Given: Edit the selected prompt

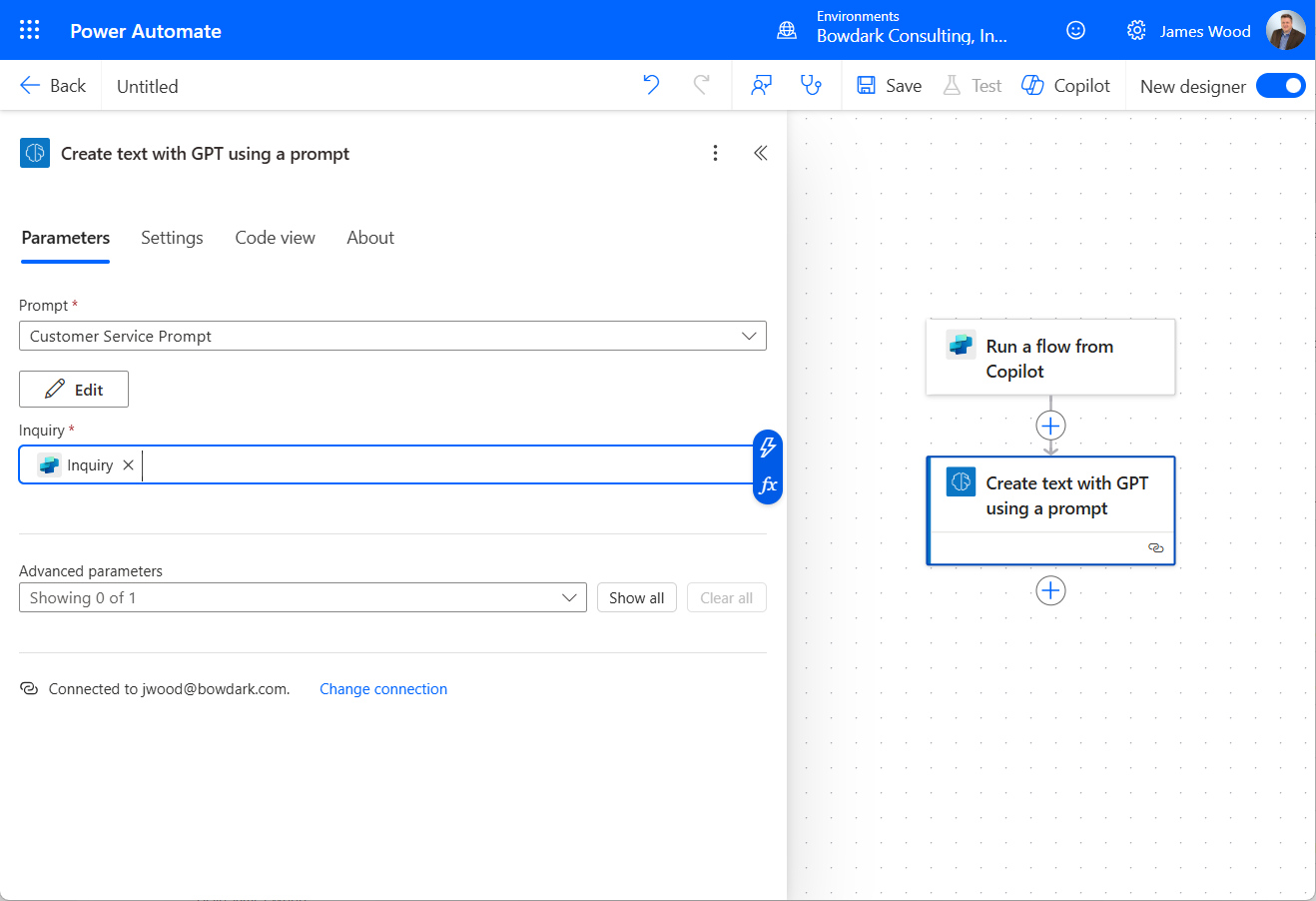Looking at the screenshot, I should pos(74,390).
